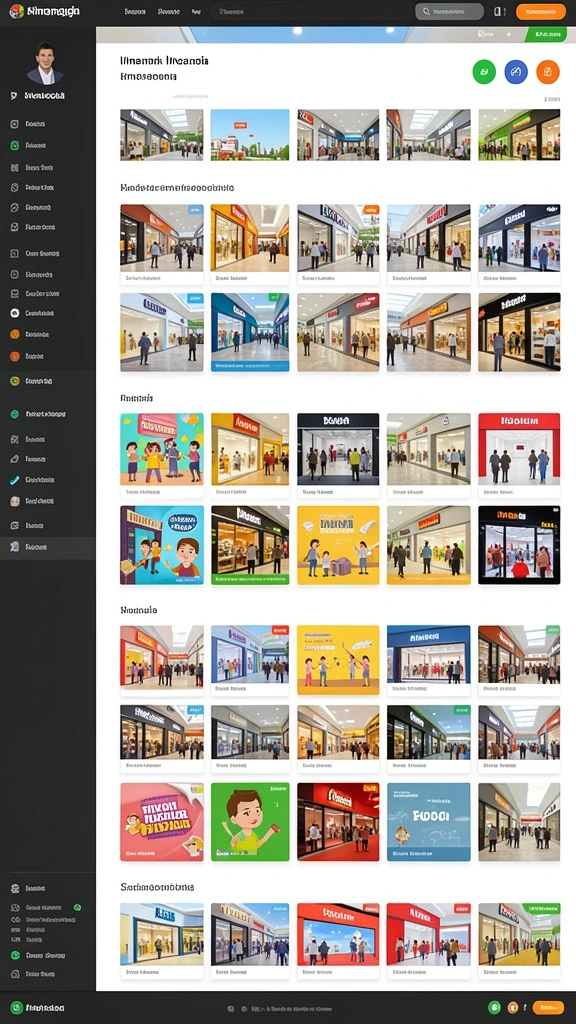This screenshot has height=1024, width=576.
Task: Click the small green icon in bottom-right footer
Action: (494, 1008)
